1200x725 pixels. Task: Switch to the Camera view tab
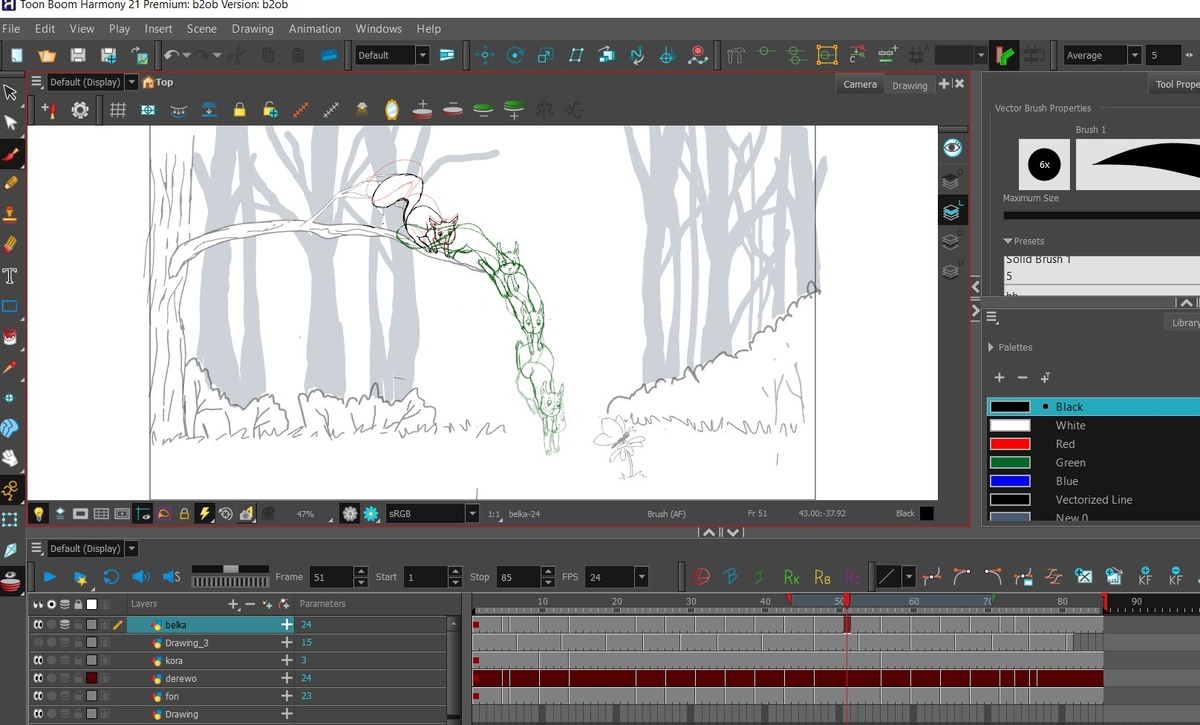[x=860, y=85]
